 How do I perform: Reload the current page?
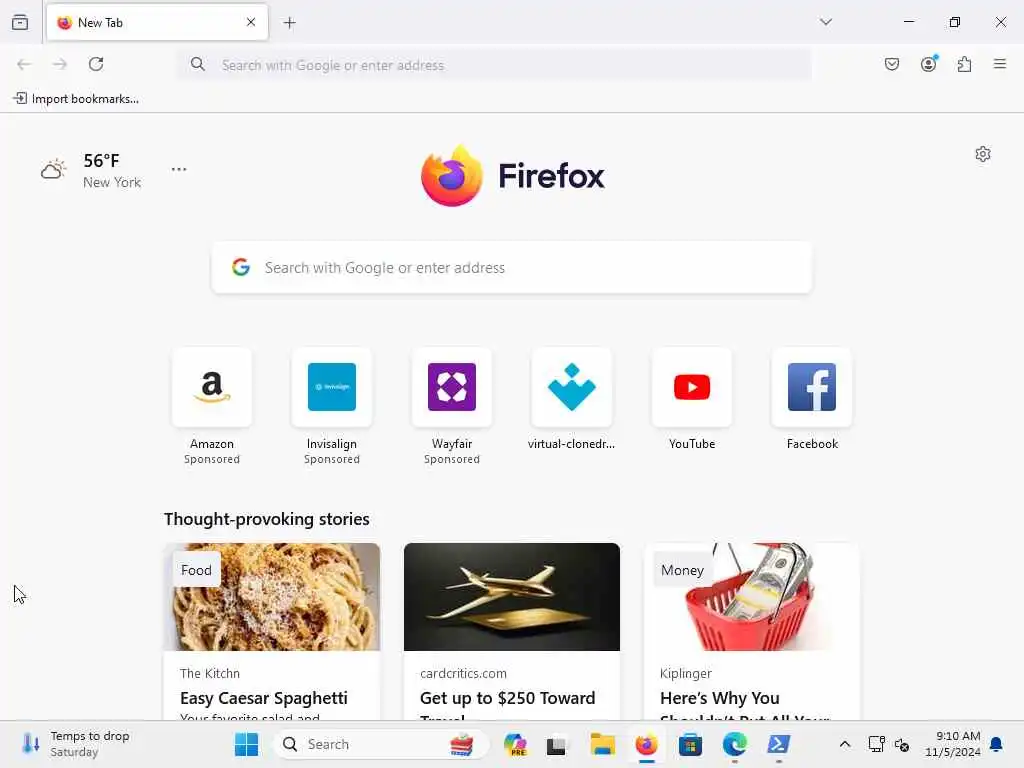pos(96,64)
